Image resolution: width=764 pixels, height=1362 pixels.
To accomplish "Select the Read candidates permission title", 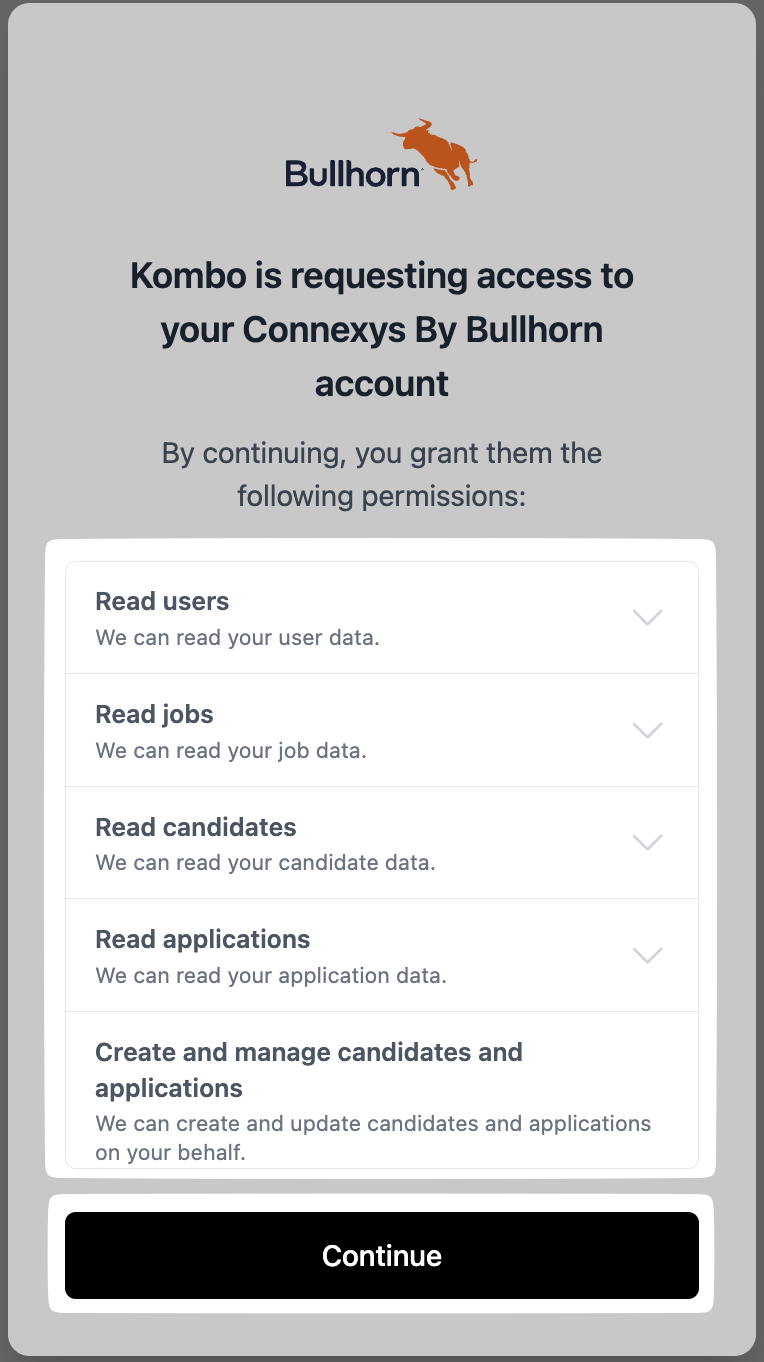I will (x=196, y=827).
